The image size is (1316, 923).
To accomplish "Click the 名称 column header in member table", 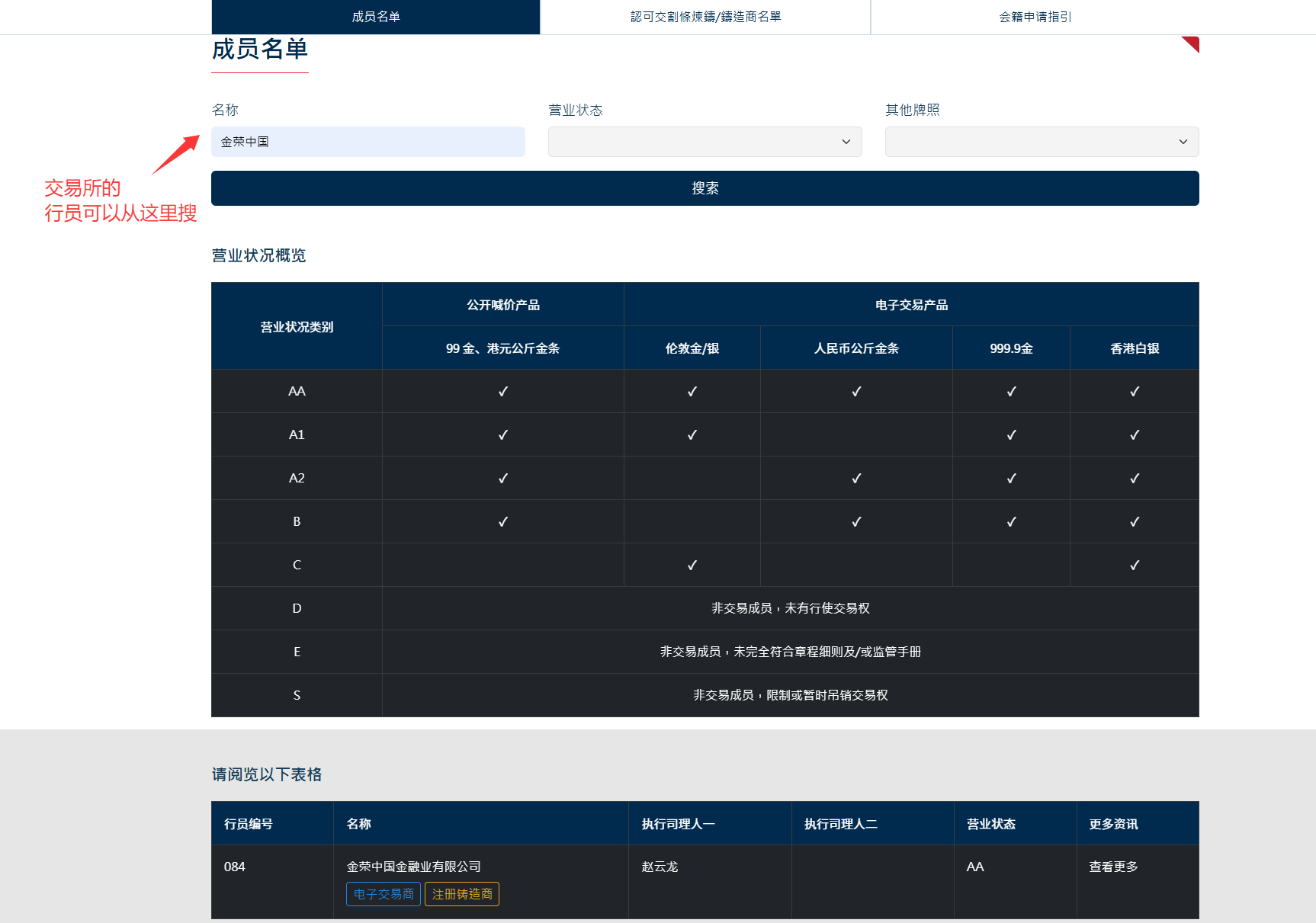I will 481,823.
